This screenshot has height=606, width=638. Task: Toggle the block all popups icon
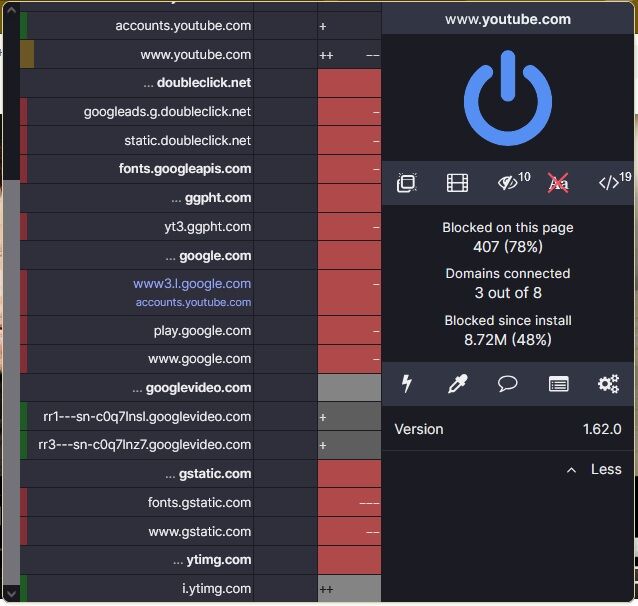coord(406,183)
